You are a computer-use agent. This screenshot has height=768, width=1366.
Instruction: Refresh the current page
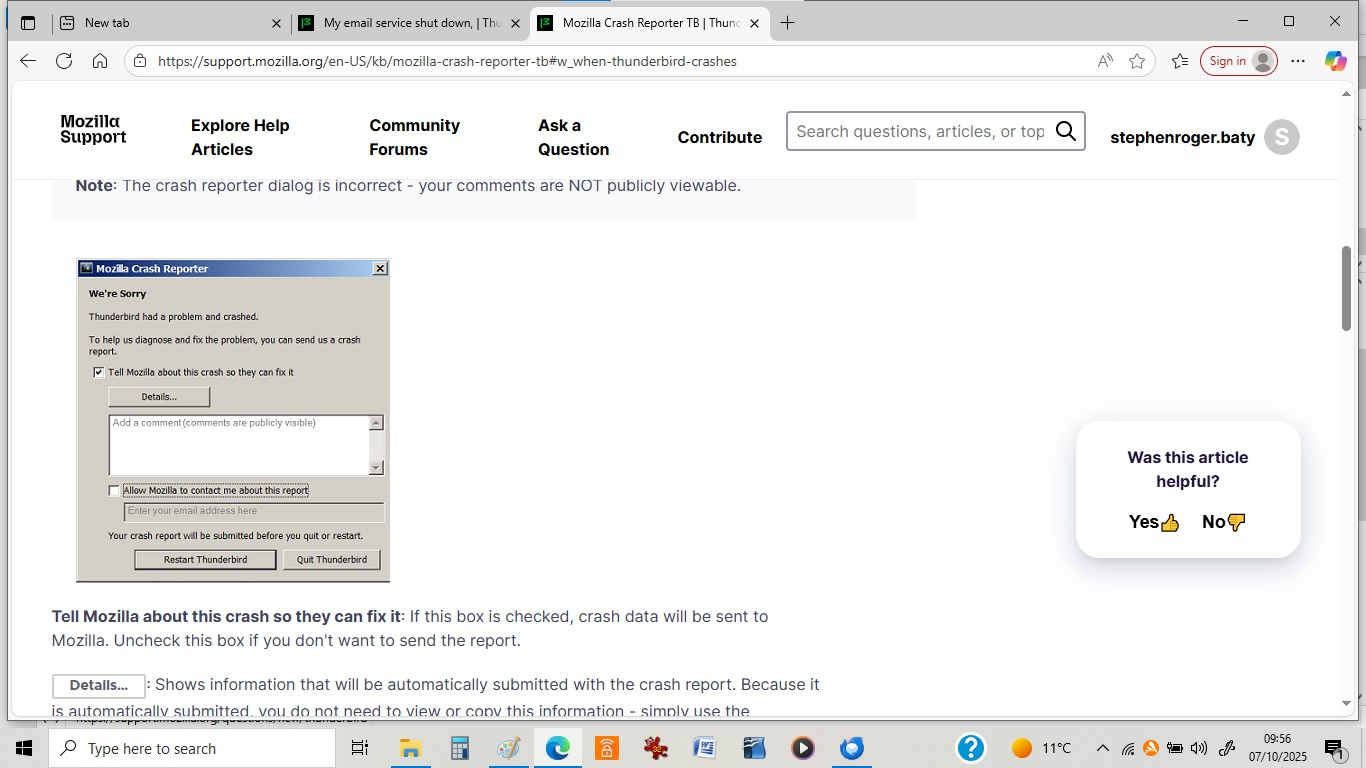tap(64, 61)
